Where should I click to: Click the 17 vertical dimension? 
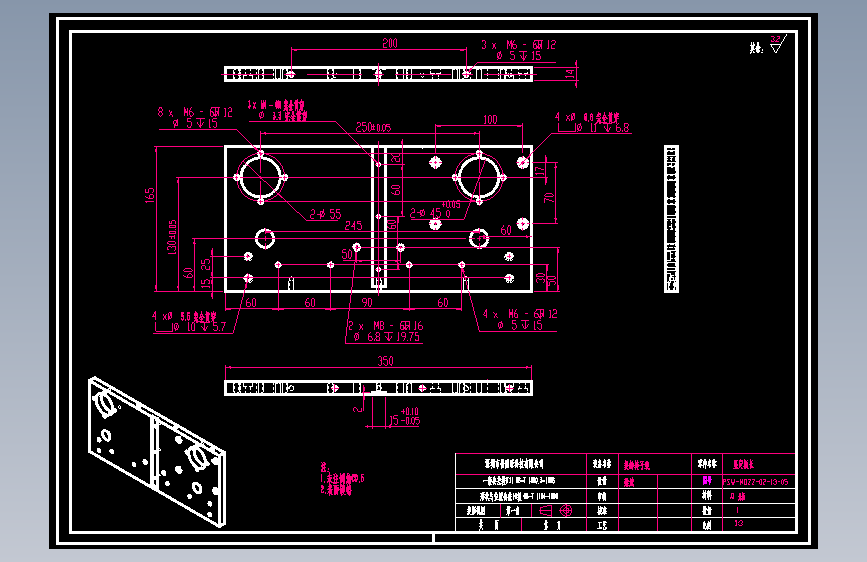pyautogui.click(x=540, y=169)
